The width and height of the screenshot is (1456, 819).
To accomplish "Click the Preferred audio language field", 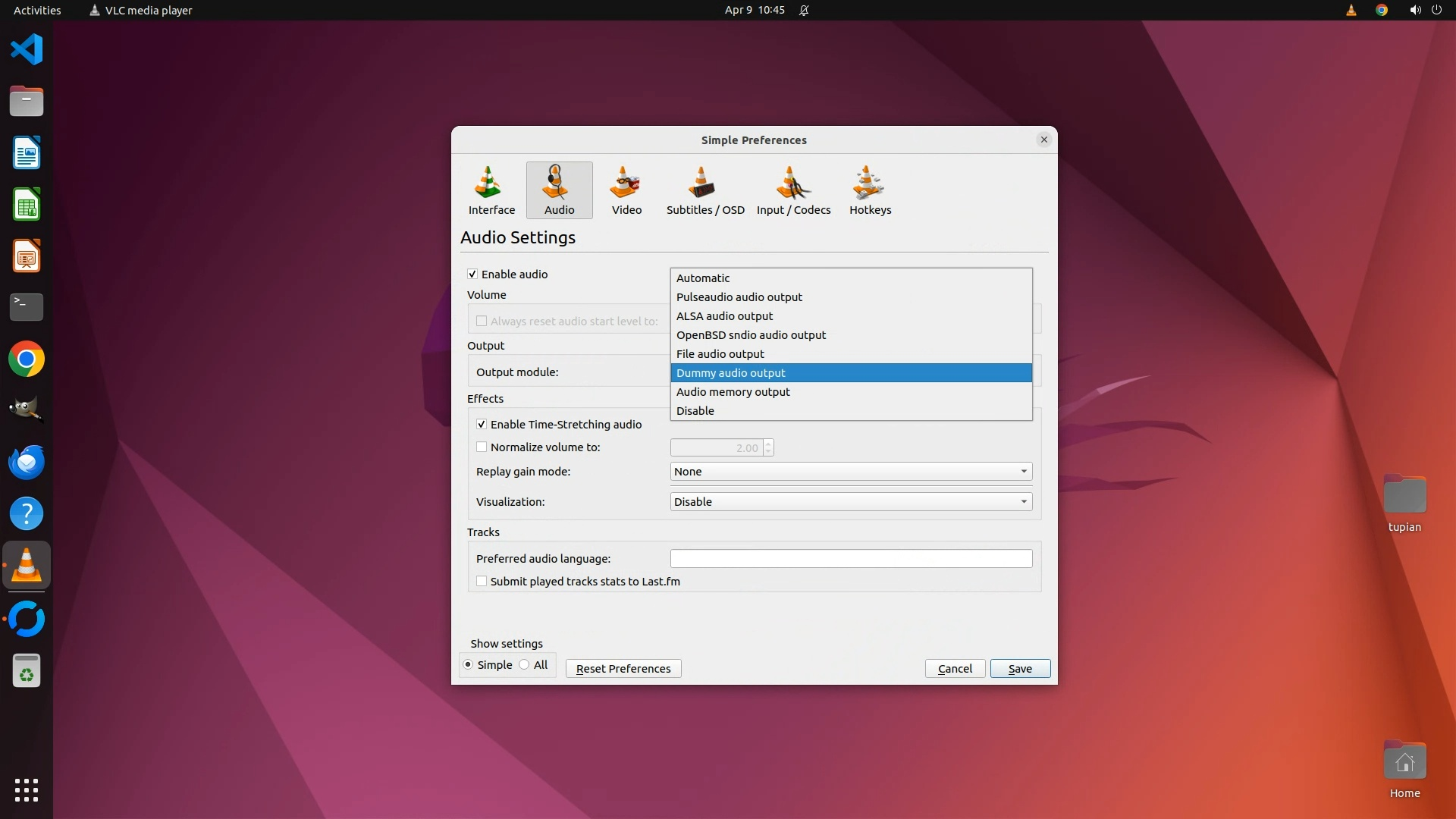I will pos(850,559).
